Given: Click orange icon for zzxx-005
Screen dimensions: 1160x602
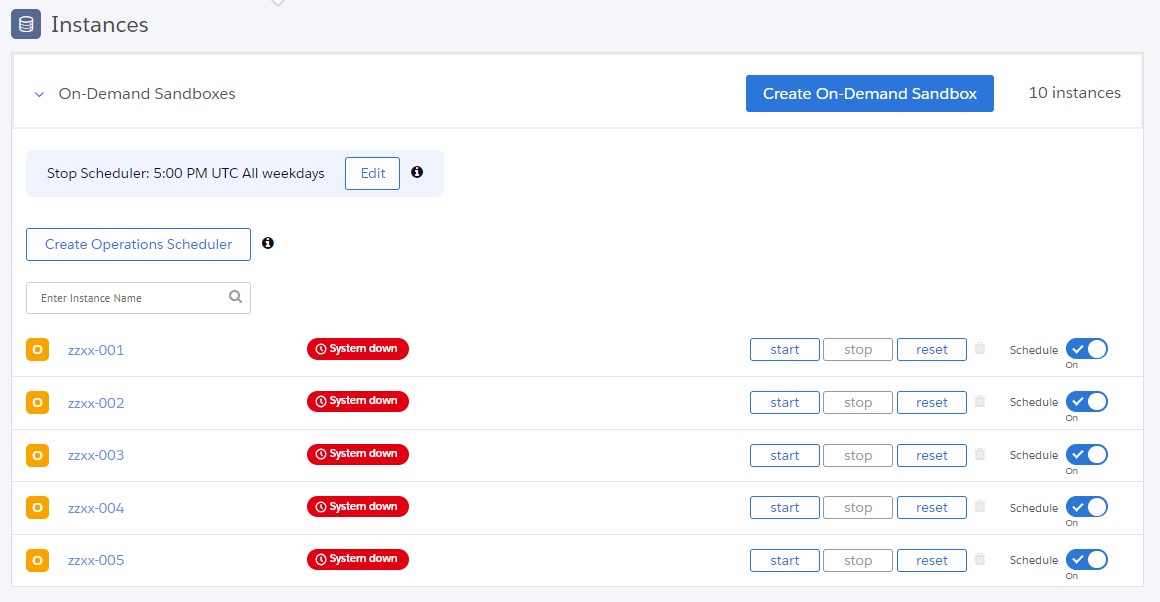Looking at the screenshot, I should (38, 560).
